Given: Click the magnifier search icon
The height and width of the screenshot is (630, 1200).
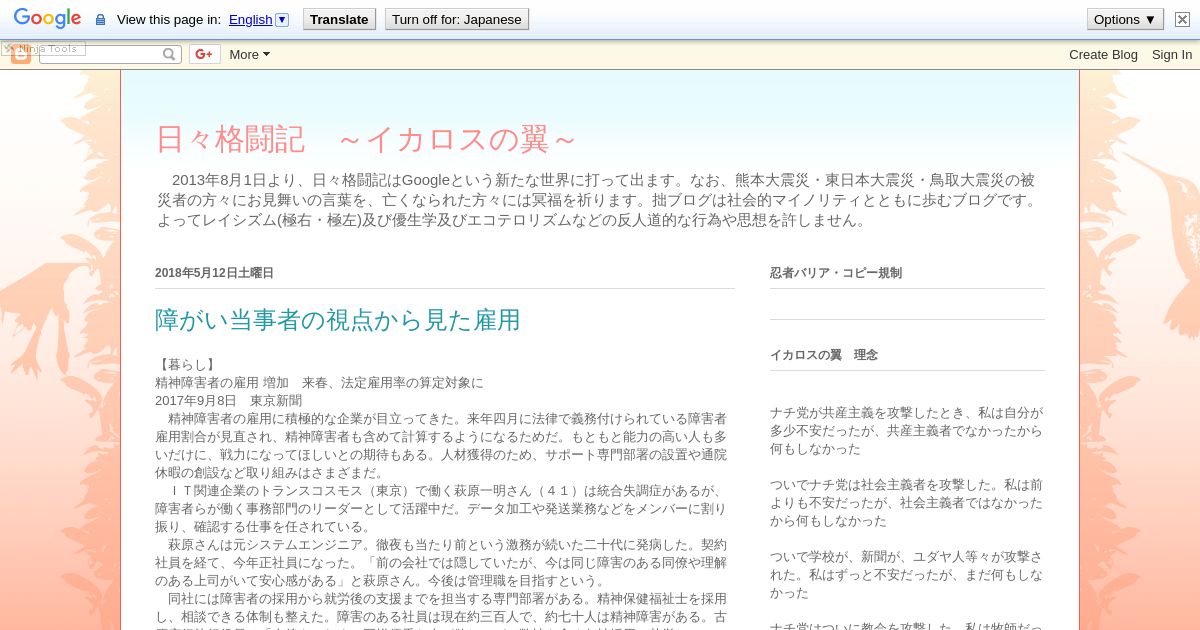Looking at the screenshot, I should pos(170,54).
